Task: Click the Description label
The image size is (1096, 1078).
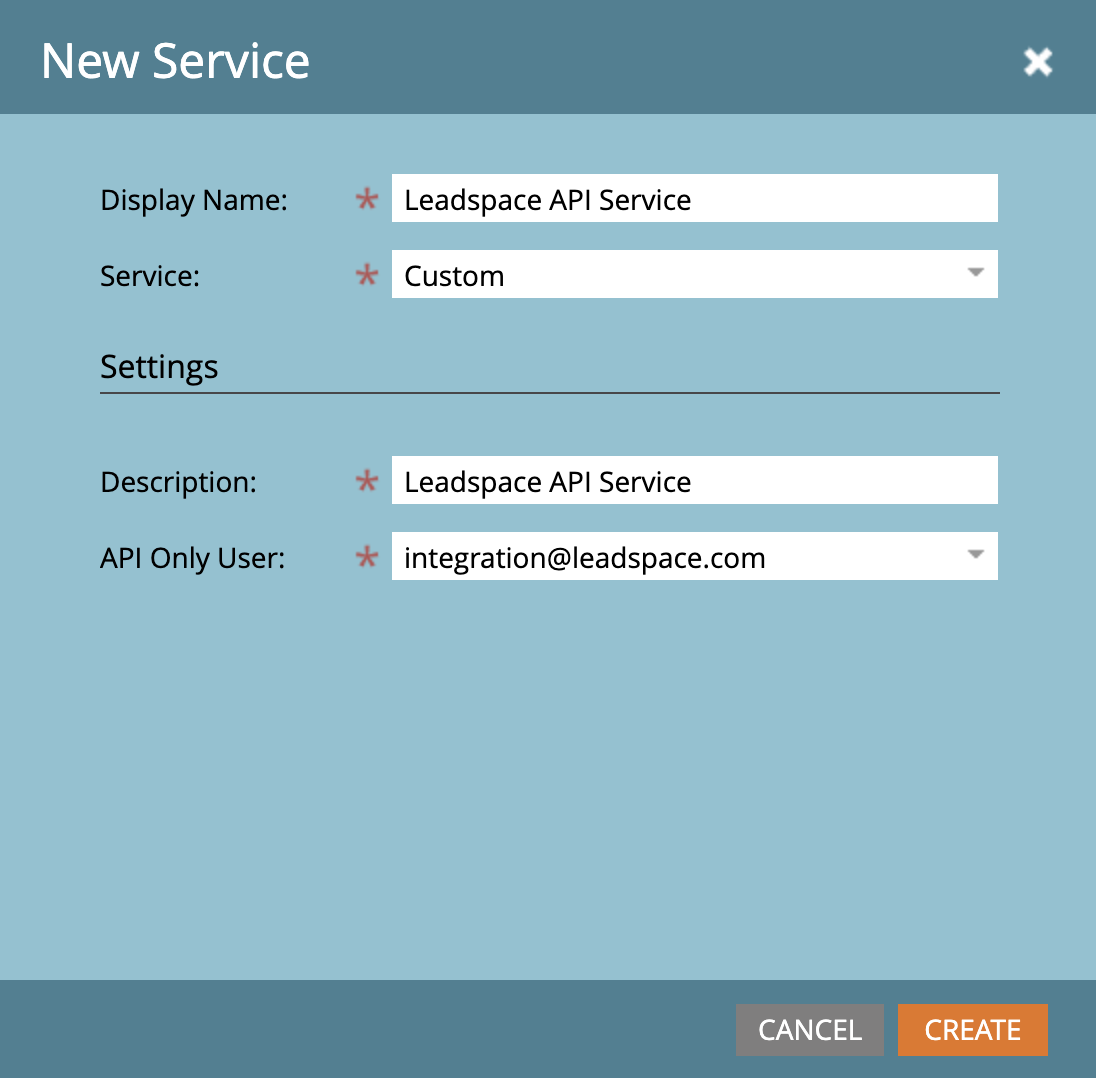Action: click(178, 482)
